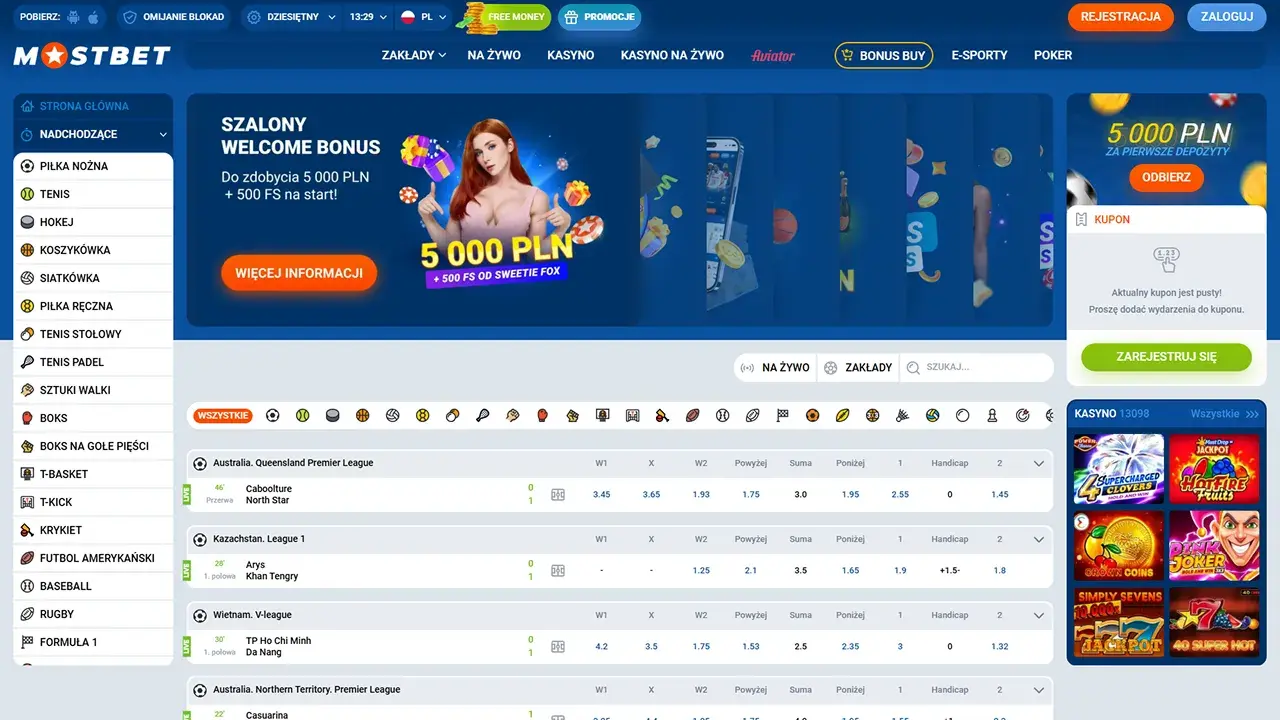Open match stats icon for TP Ho Chi Minh
This screenshot has width=1280, height=720.
558,646
